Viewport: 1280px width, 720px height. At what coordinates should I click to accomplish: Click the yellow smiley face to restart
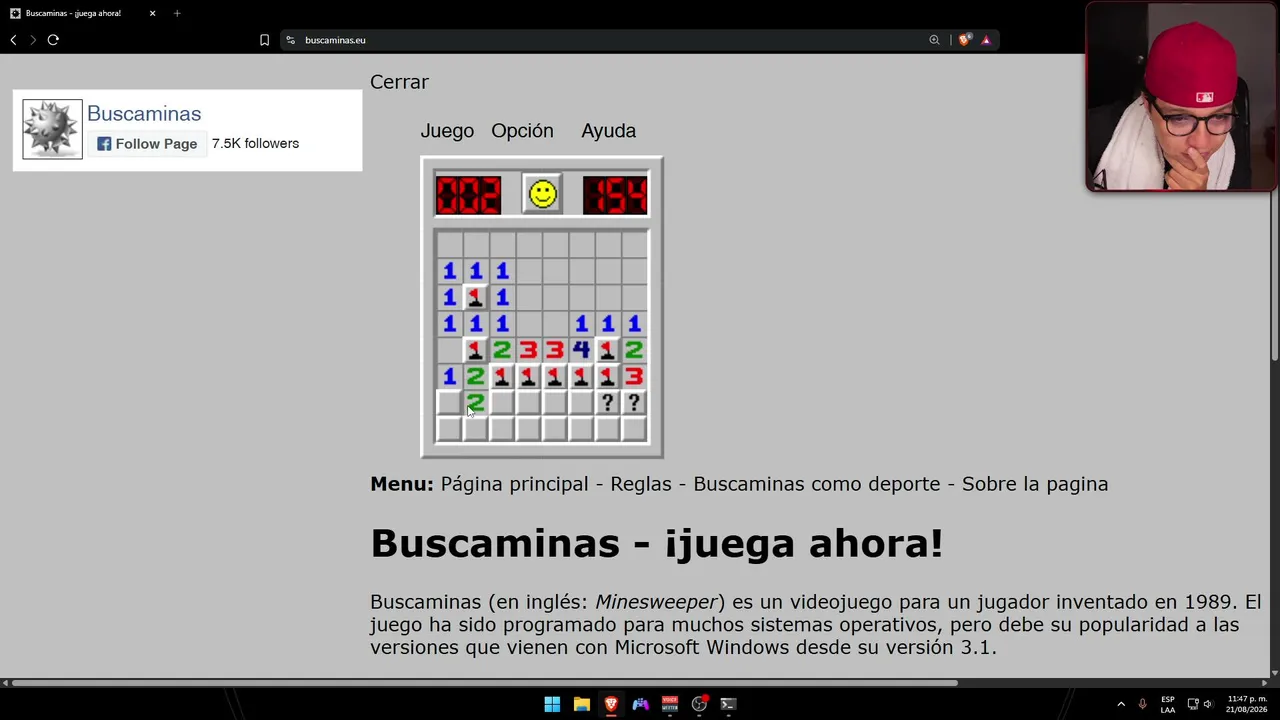click(x=542, y=194)
